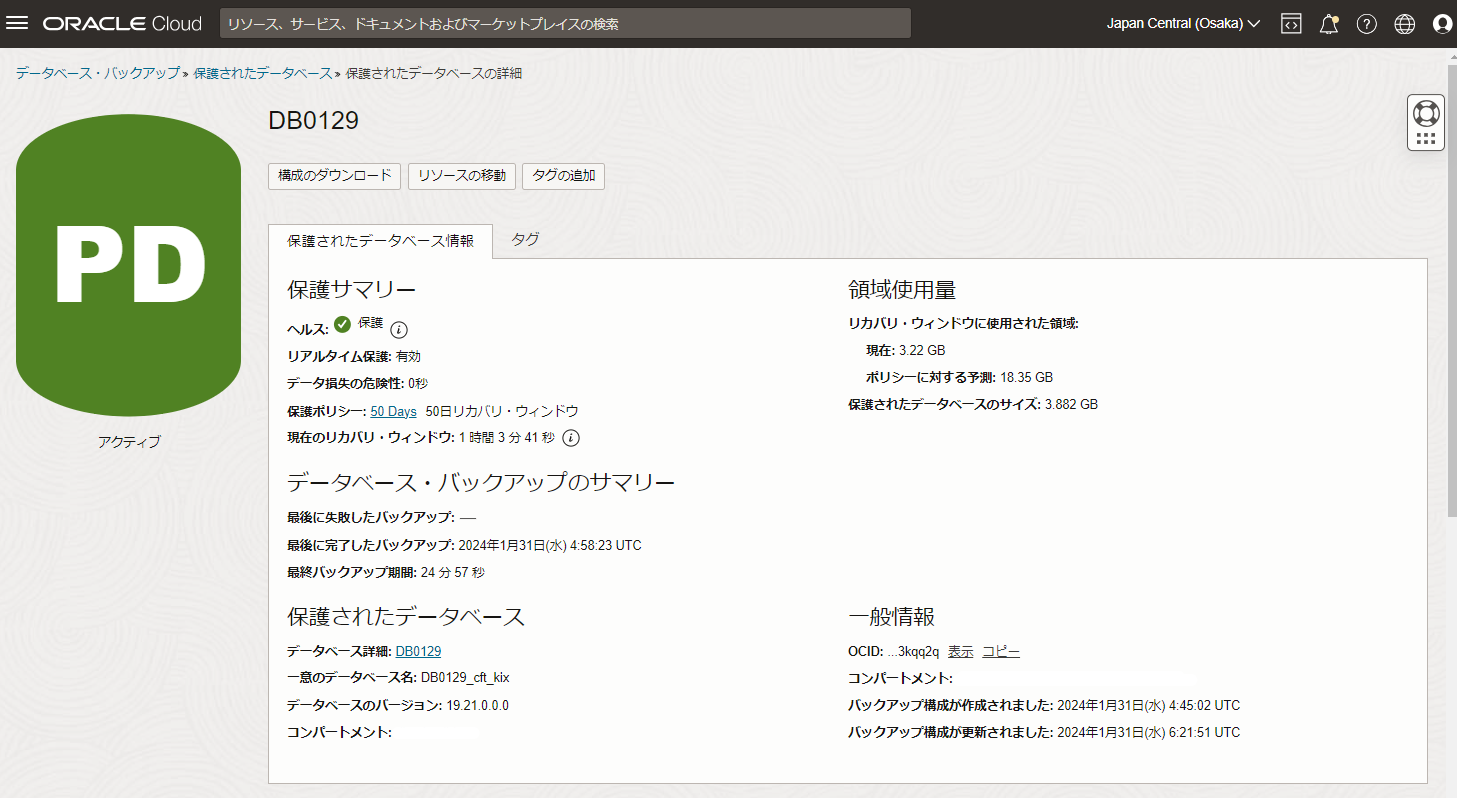Click the top search input field
Image resolution: width=1457 pixels, height=798 pixels.
pyautogui.click(x=565, y=24)
